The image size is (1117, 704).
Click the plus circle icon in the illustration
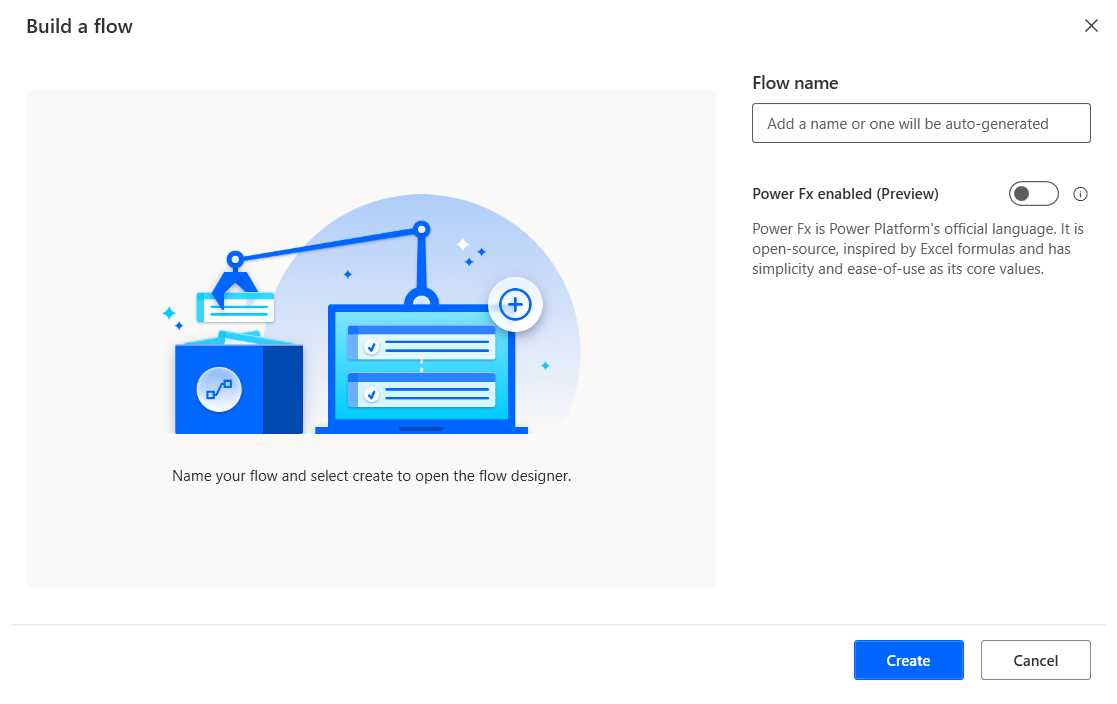514,304
